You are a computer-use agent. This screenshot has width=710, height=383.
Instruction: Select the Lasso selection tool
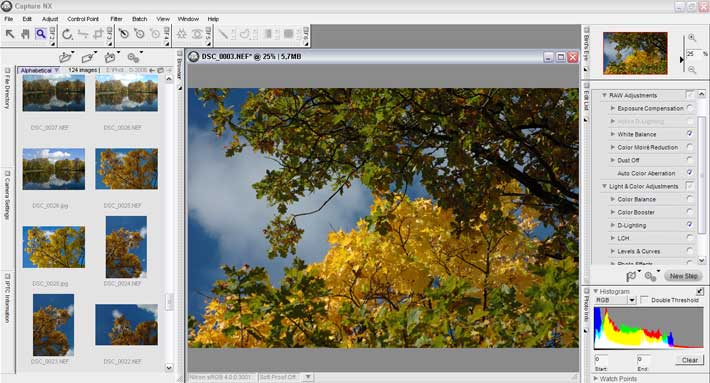click(245, 34)
